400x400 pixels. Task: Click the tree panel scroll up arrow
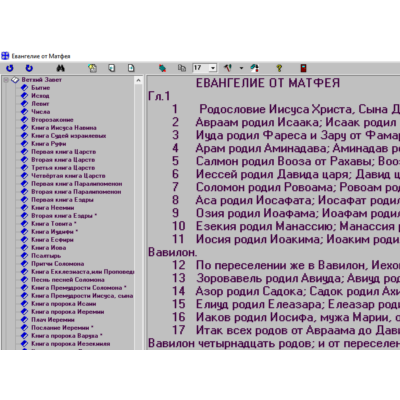(139, 80)
